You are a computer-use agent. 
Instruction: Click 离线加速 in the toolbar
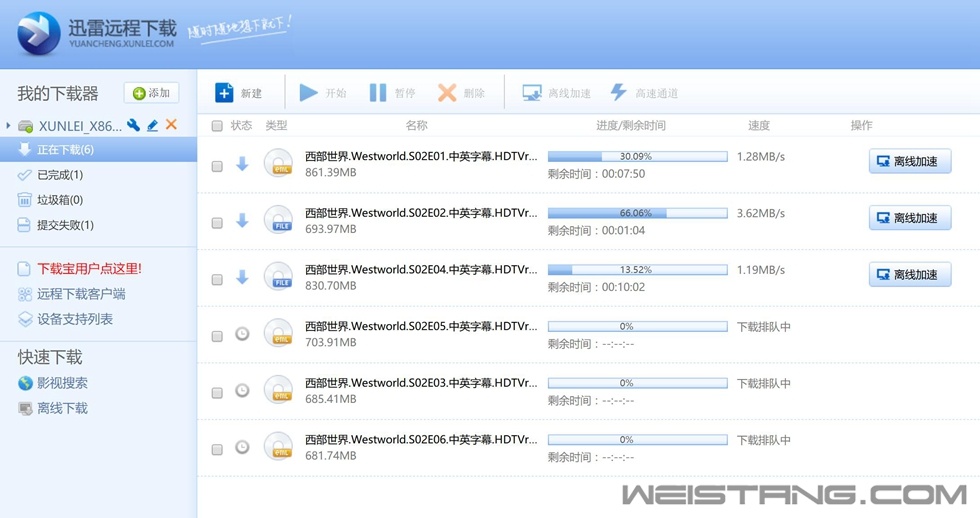coord(556,93)
